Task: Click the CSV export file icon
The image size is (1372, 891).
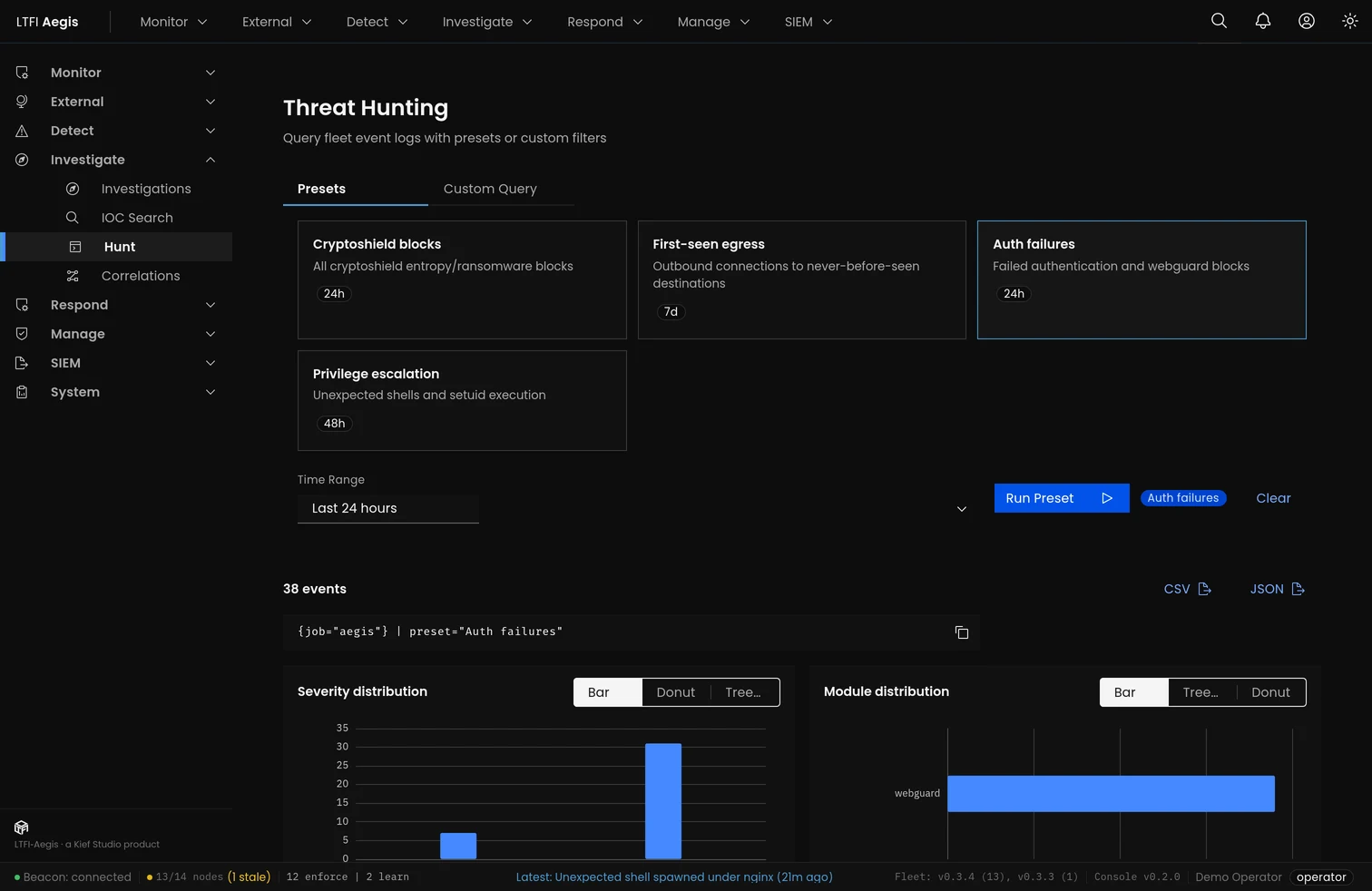Action: pyautogui.click(x=1204, y=589)
